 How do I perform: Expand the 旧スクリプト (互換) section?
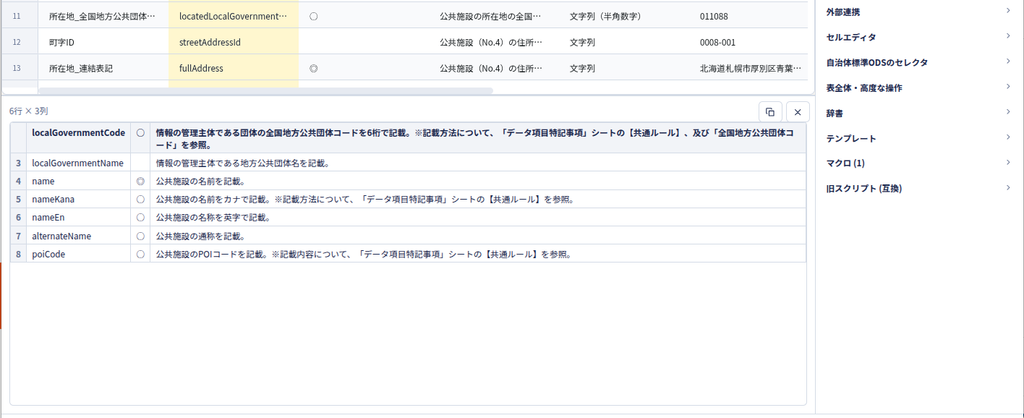[919, 189]
